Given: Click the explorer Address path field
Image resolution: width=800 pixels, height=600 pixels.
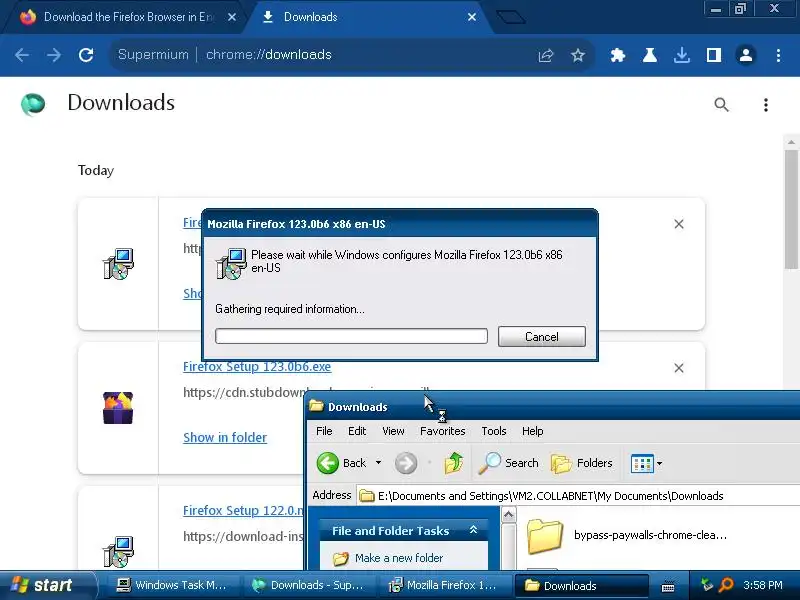Looking at the screenshot, I should click(578, 496).
